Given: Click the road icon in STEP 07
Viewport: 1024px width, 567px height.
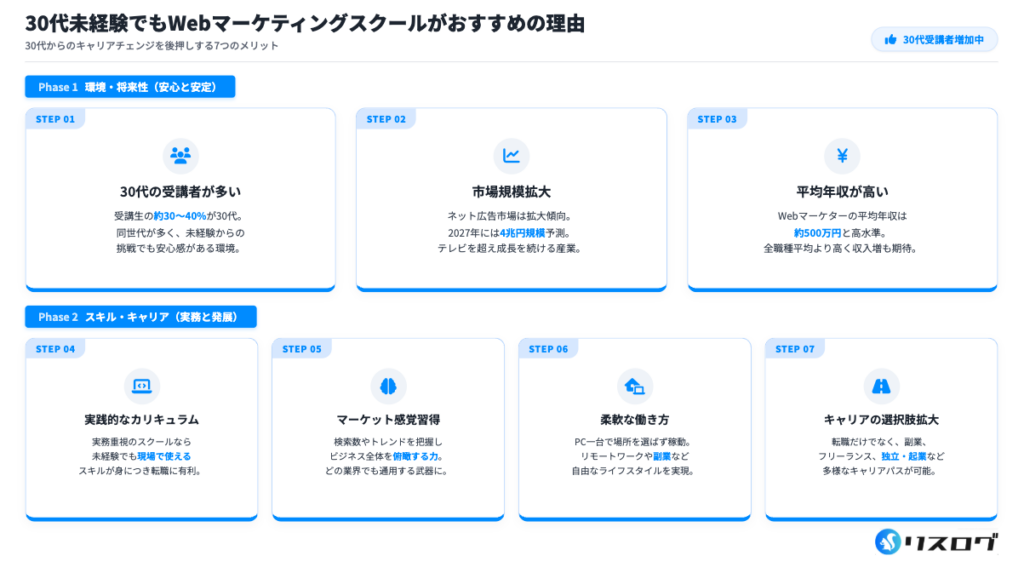Looking at the screenshot, I should tap(881, 385).
